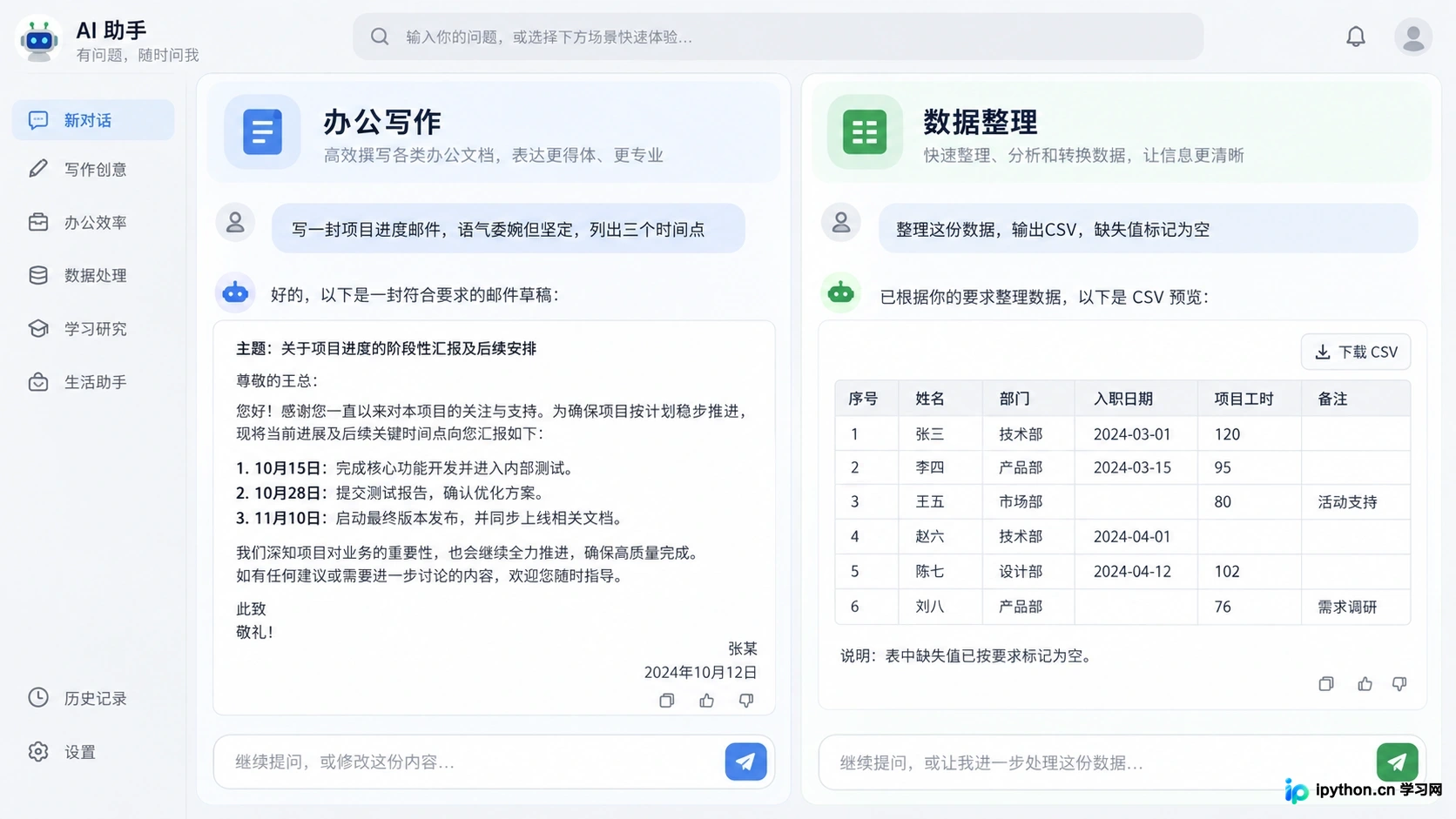Click the 生活助手 bag icon

coord(37,382)
